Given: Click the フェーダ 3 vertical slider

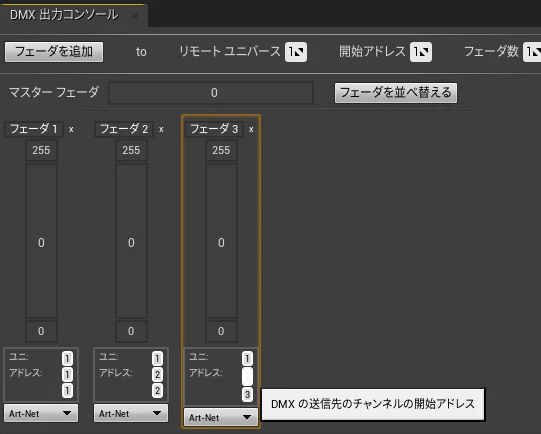Looking at the screenshot, I should (221, 241).
